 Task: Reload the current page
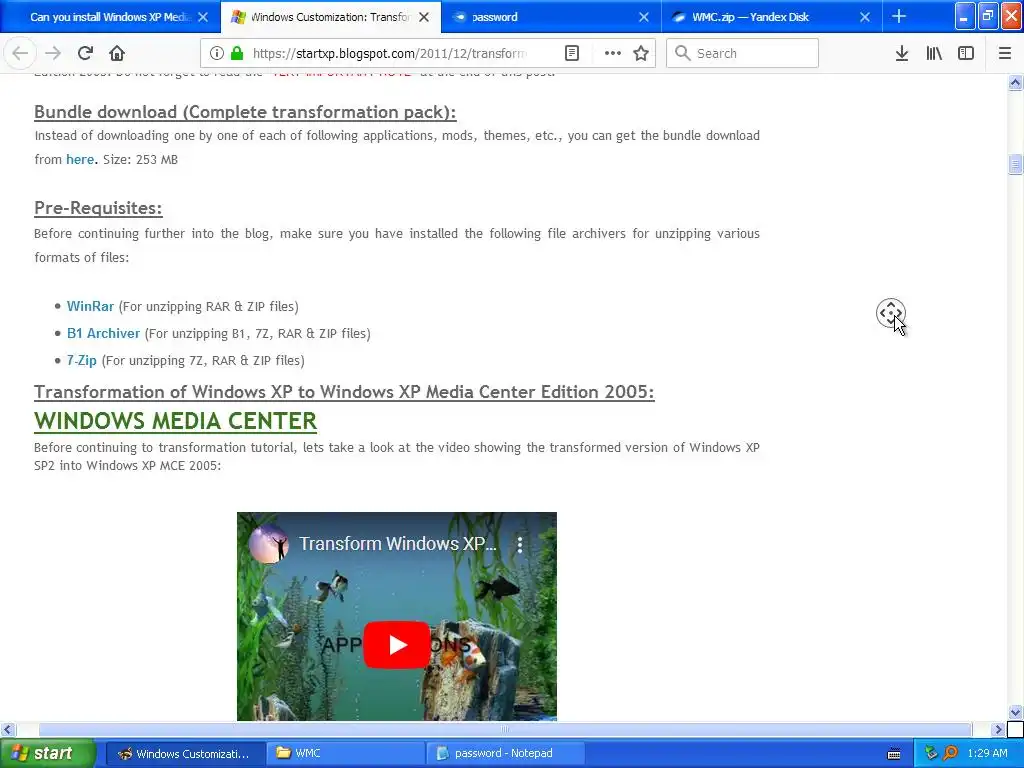85,53
